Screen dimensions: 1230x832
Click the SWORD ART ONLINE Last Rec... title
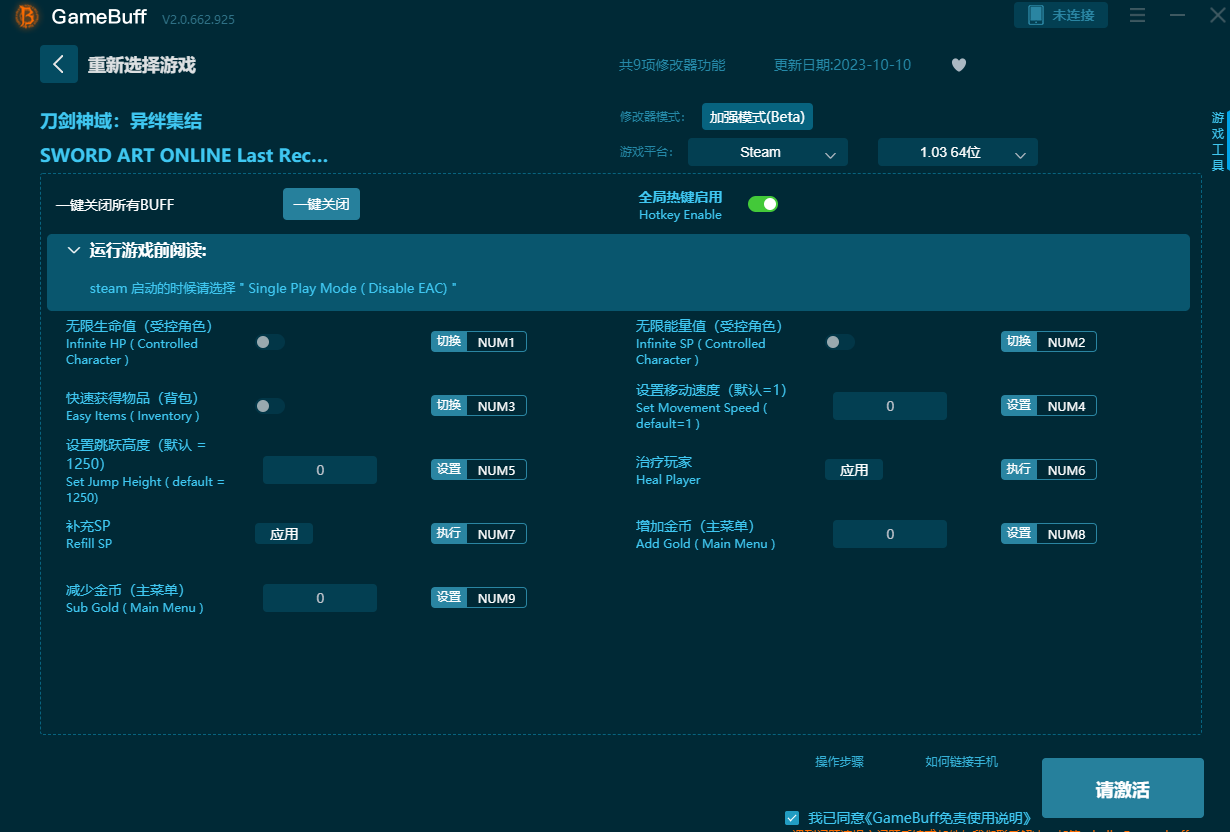click(x=184, y=155)
